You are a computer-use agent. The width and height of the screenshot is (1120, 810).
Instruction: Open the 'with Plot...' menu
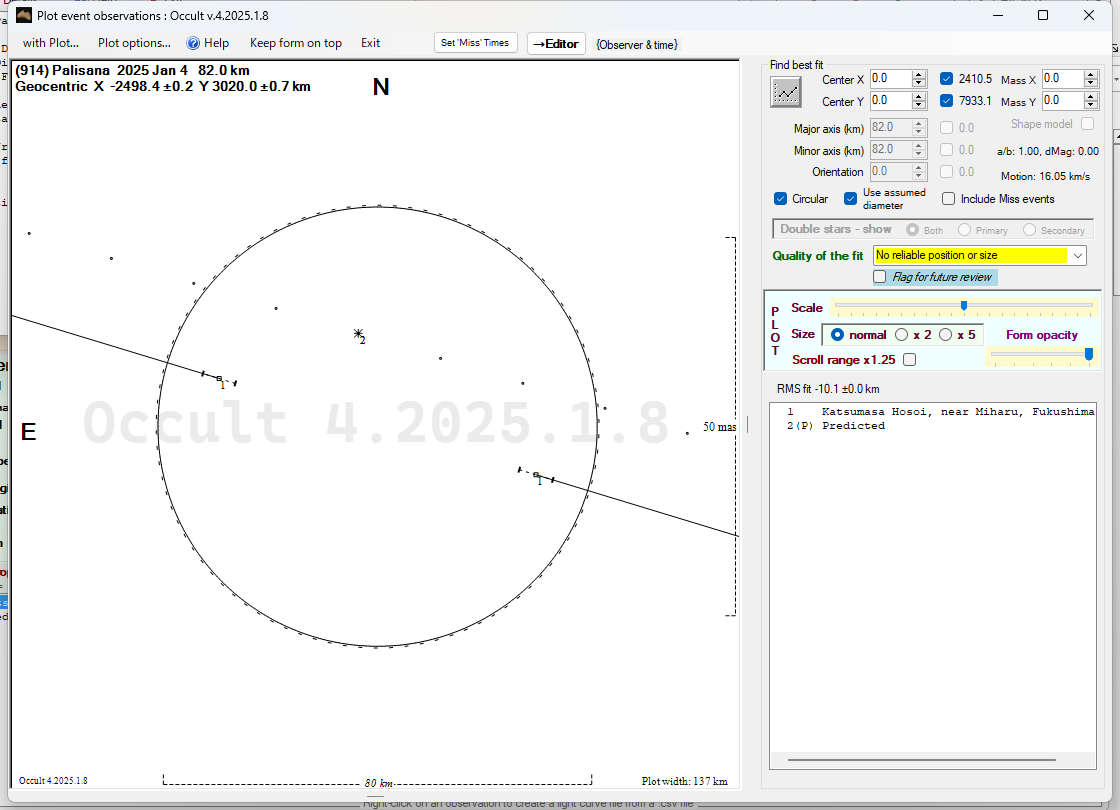click(x=50, y=43)
